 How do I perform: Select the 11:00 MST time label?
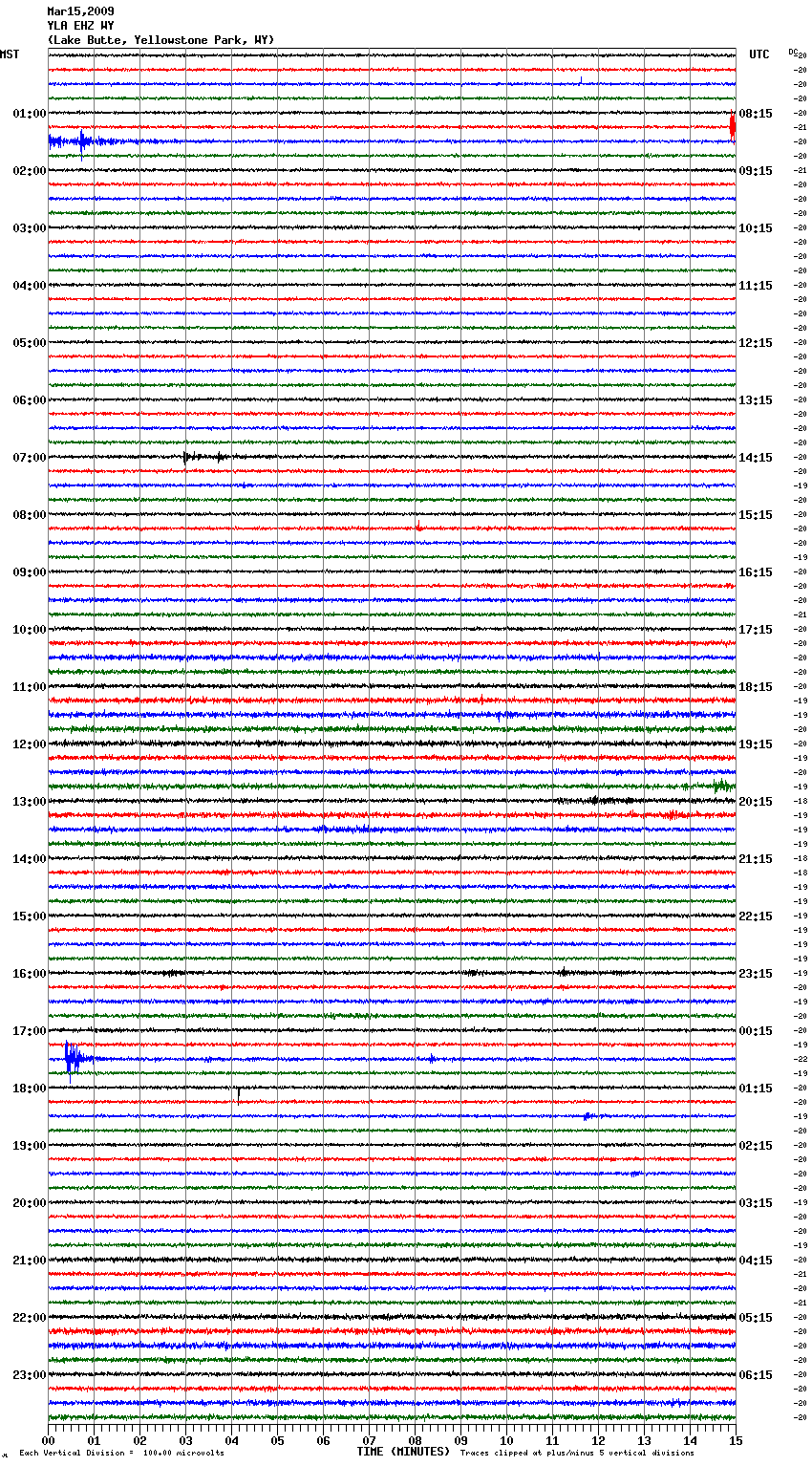coord(30,687)
